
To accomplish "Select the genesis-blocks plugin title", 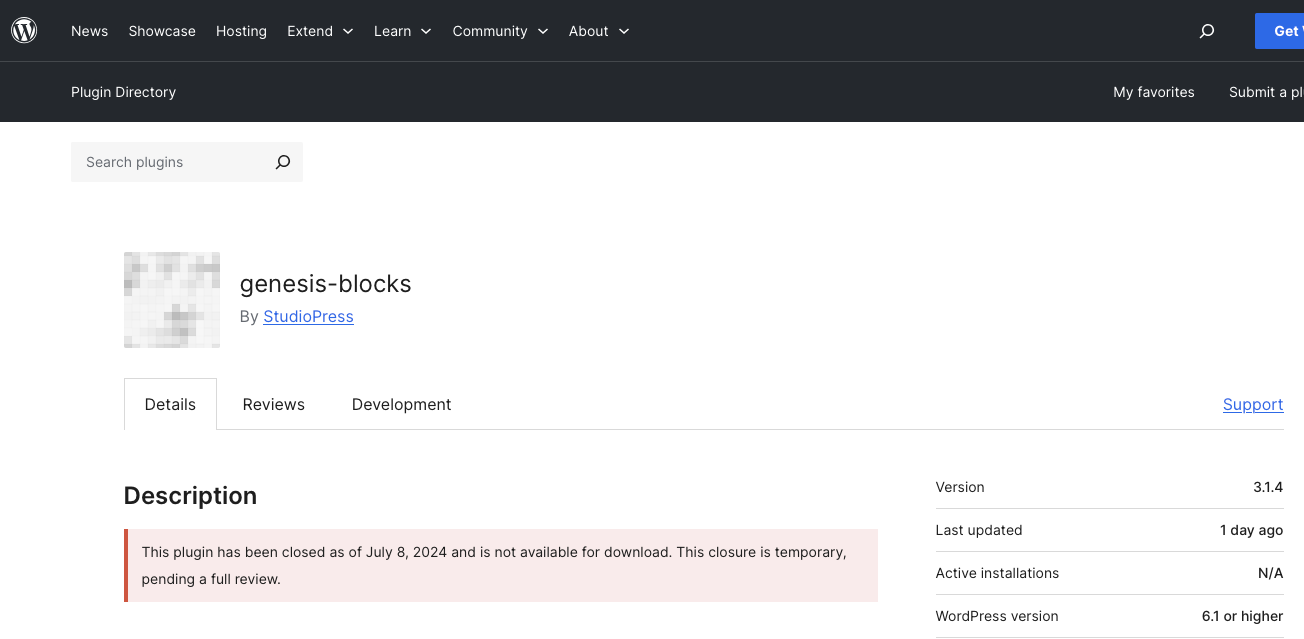I will pyautogui.click(x=326, y=284).
